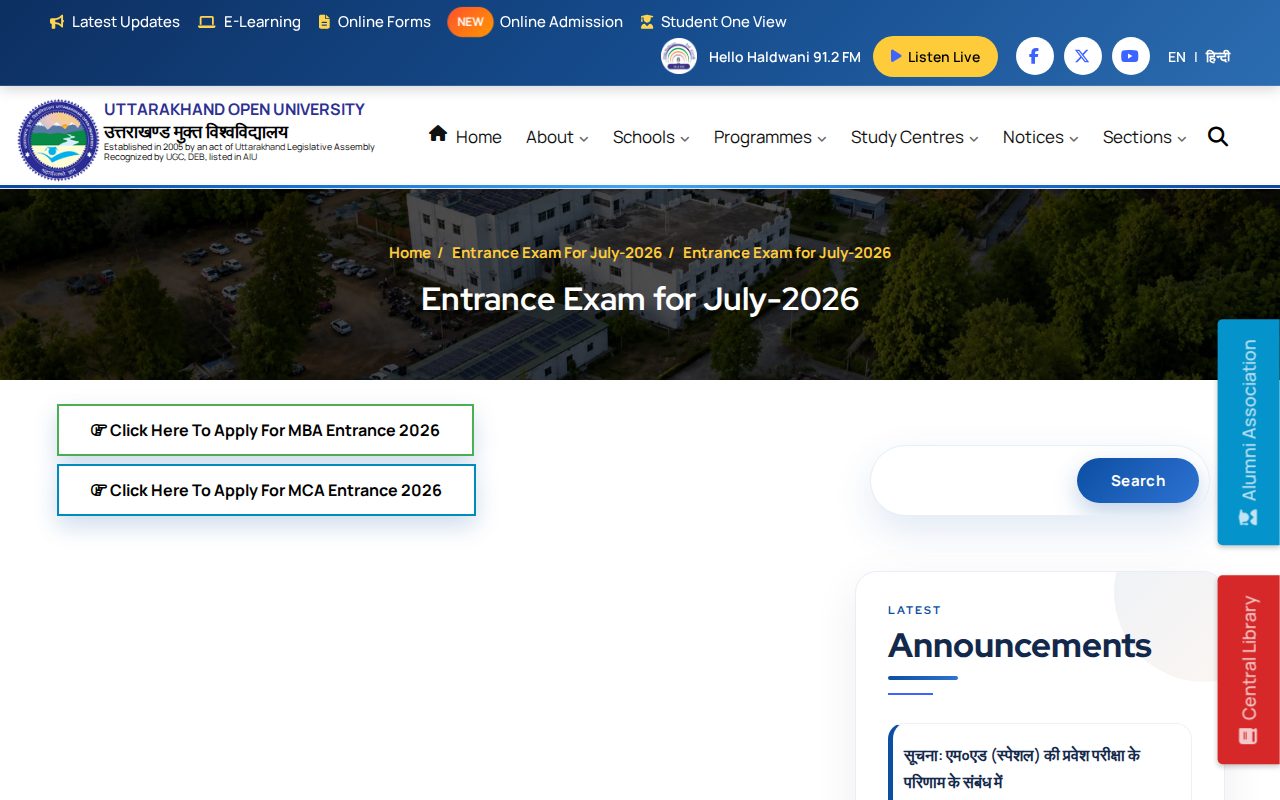The width and height of the screenshot is (1280, 800).
Task: Open Online Forms link
Action: click(374, 22)
